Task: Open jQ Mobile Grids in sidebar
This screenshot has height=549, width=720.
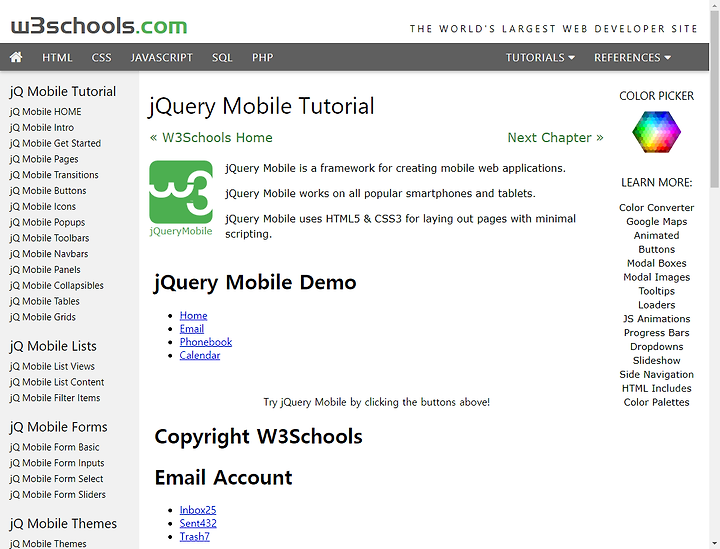Action: tap(43, 317)
